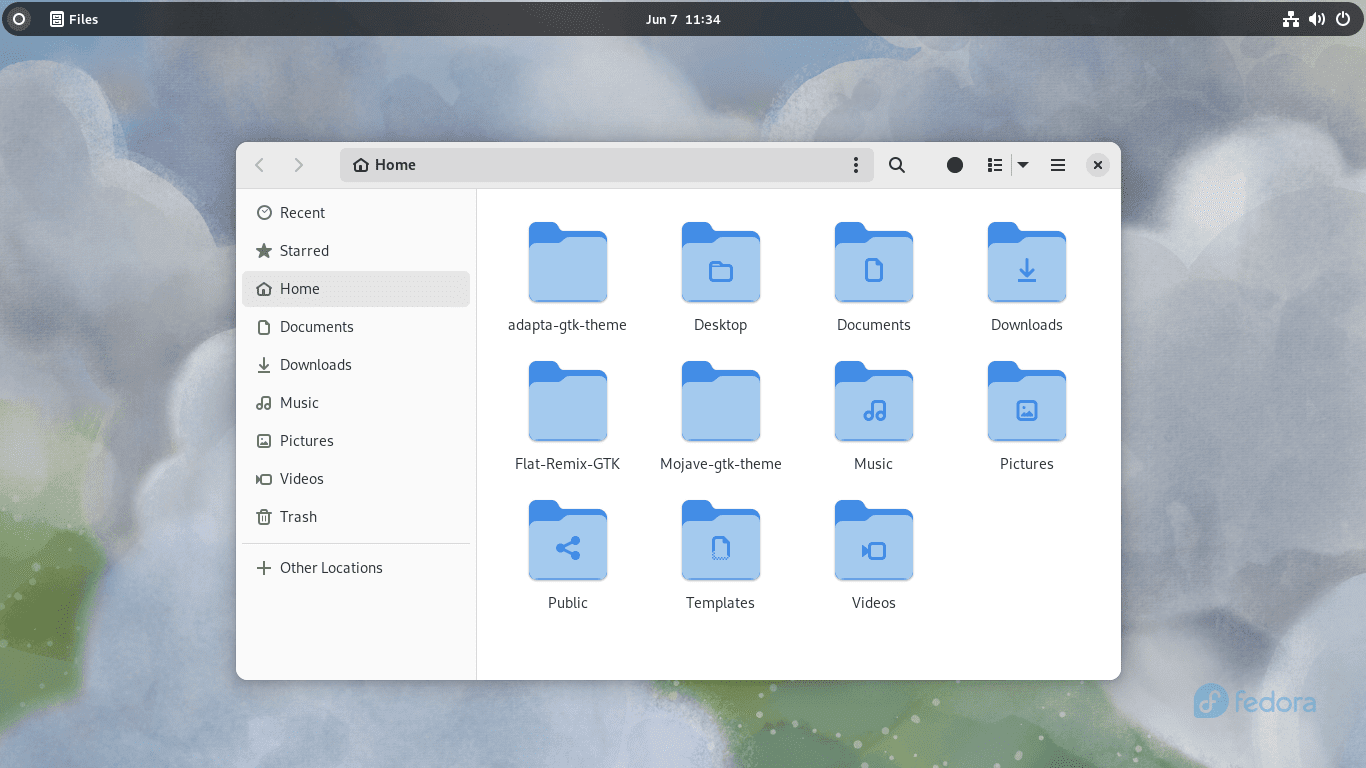
Task: Open Other Locations from the sidebar
Action: (320, 567)
